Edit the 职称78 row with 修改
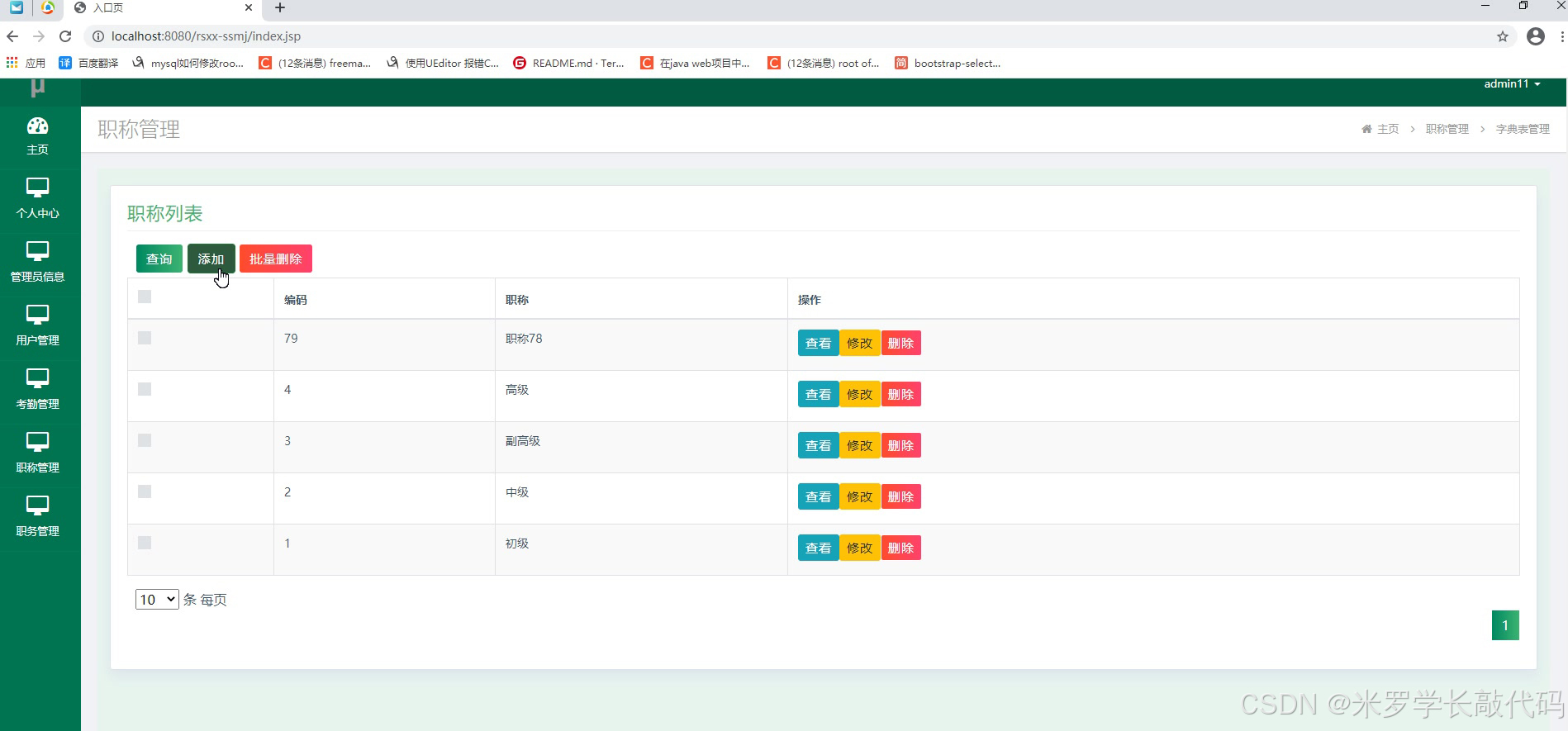The width and height of the screenshot is (1568, 731). [x=859, y=343]
